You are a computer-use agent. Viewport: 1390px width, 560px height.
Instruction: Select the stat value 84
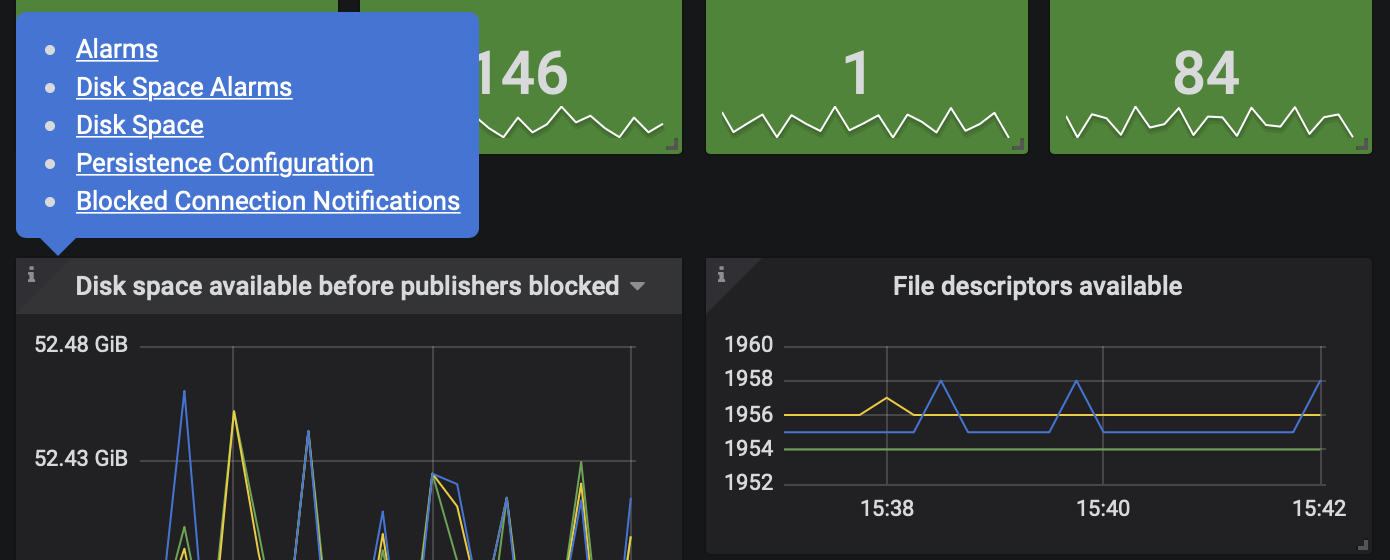tap(1206, 74)
